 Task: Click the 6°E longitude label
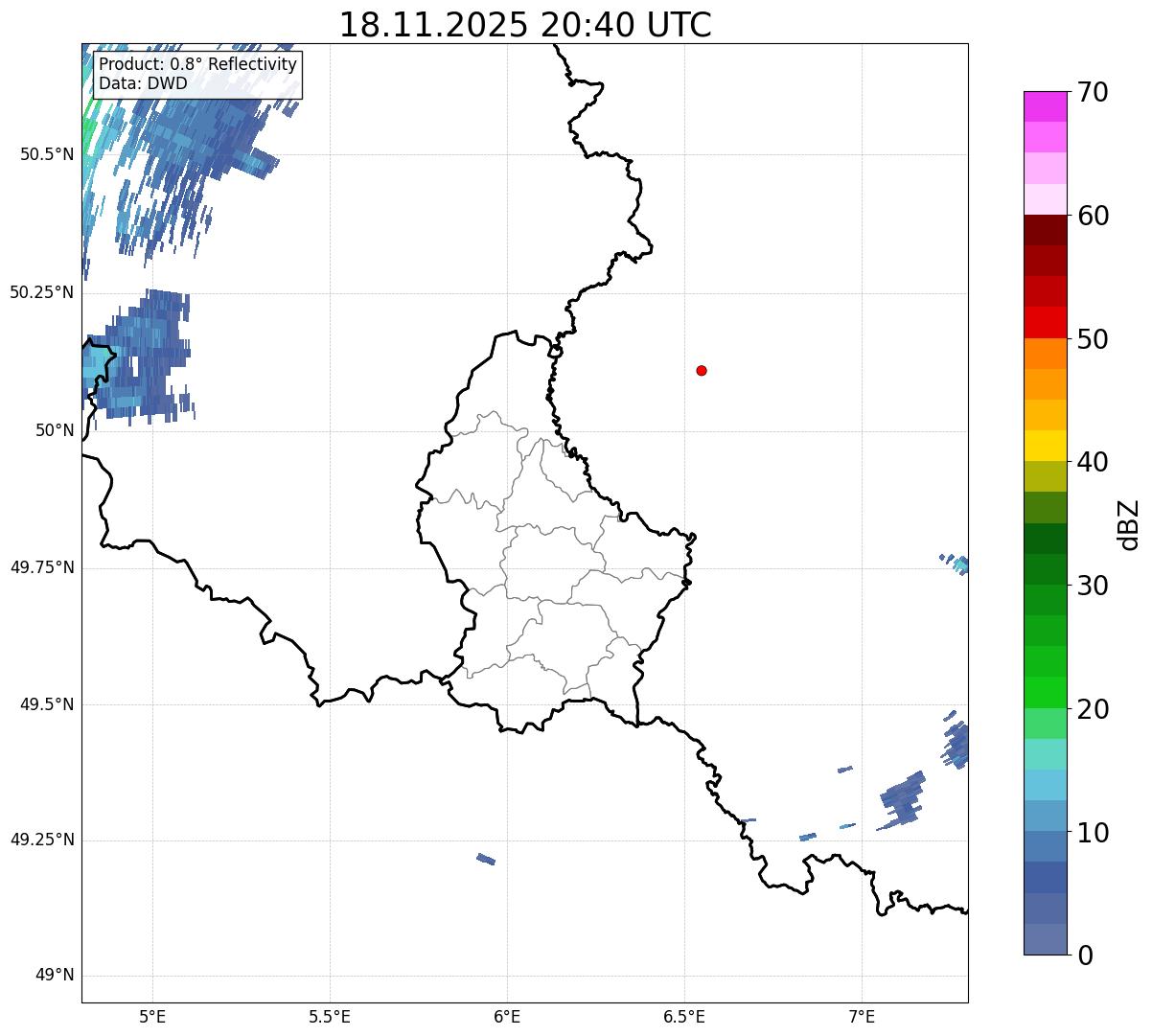[x=507, y=1016]
